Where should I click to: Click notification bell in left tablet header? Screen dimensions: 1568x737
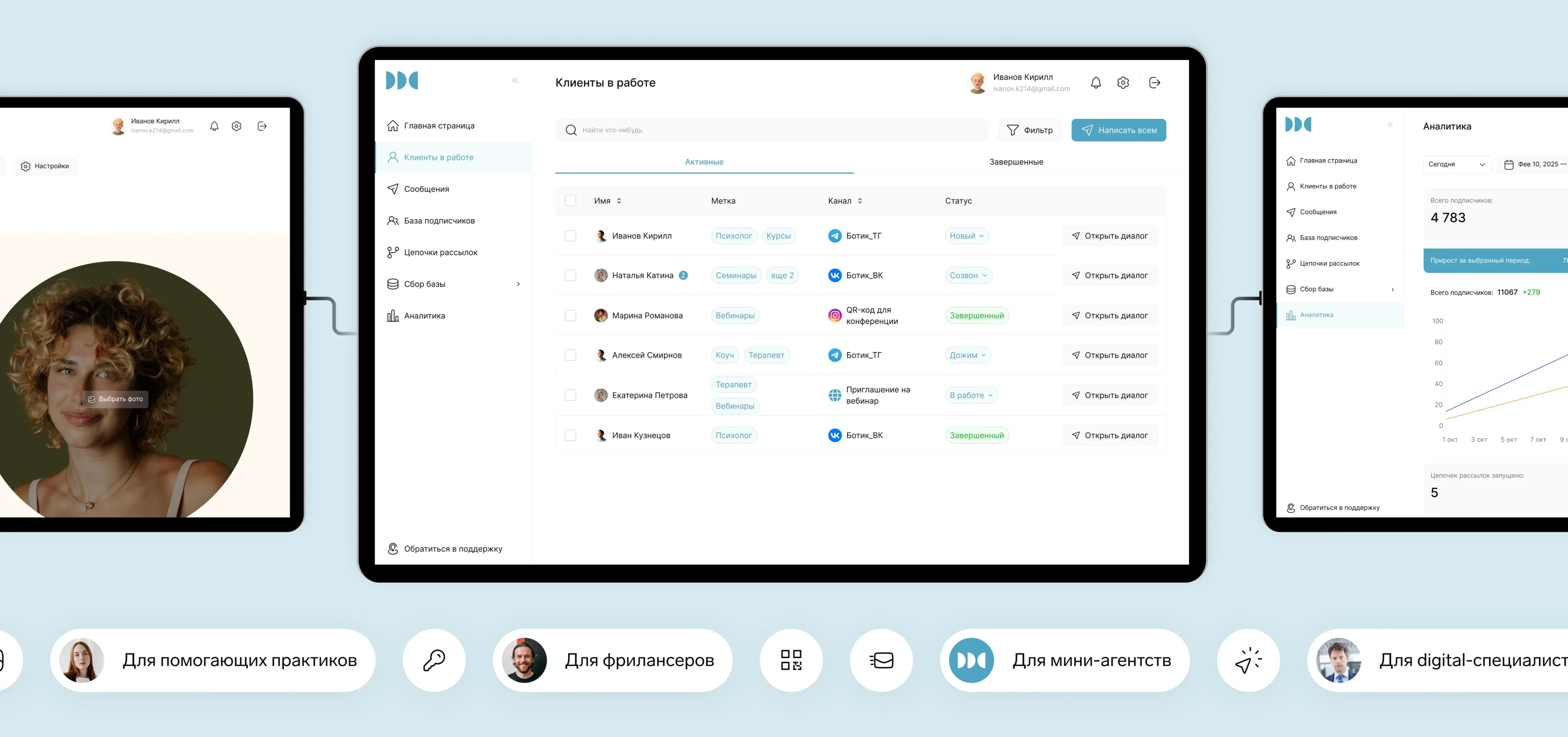tap(214, 126)
